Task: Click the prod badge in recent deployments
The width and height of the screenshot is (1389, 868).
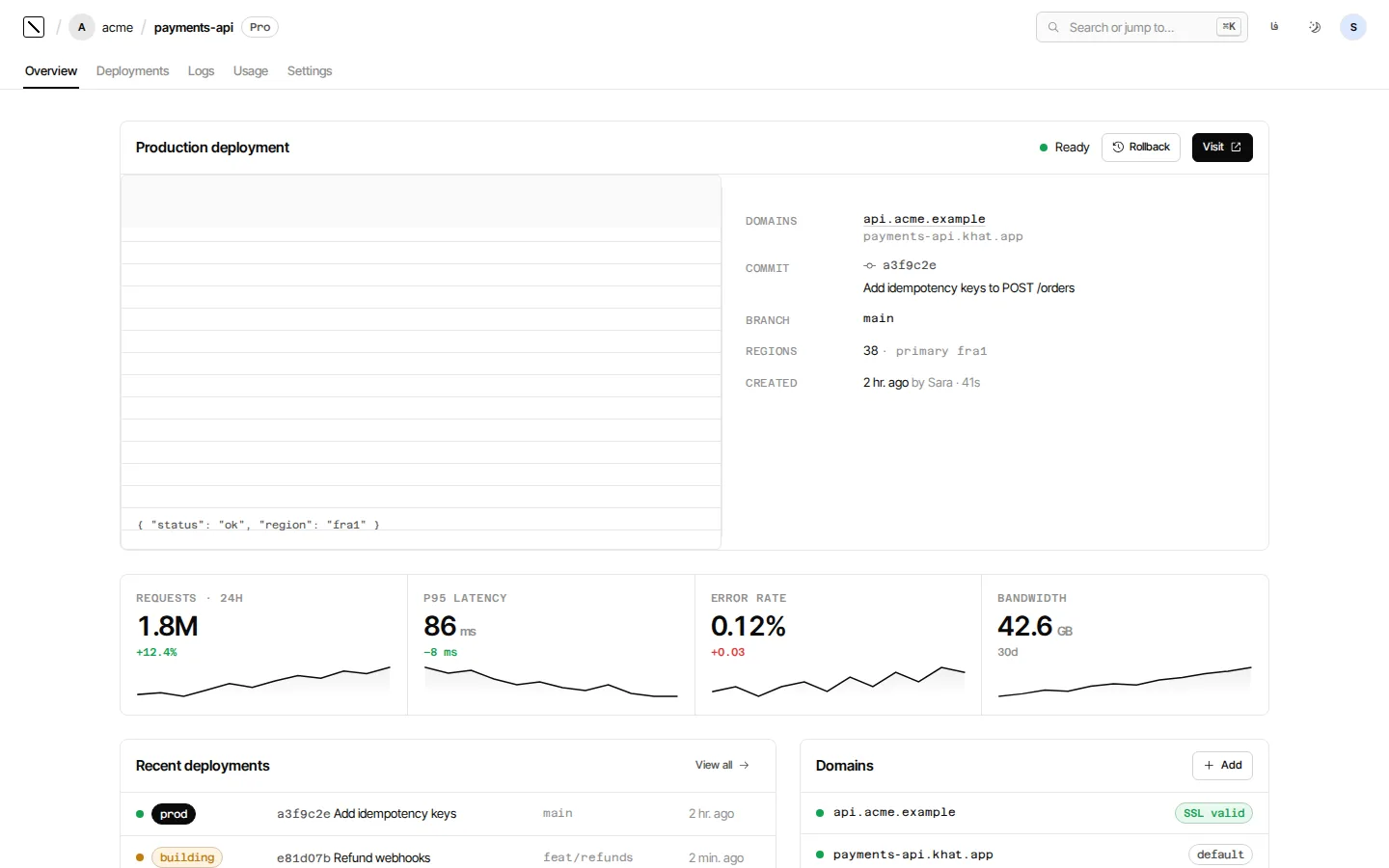Action: (x=174, y=814)
